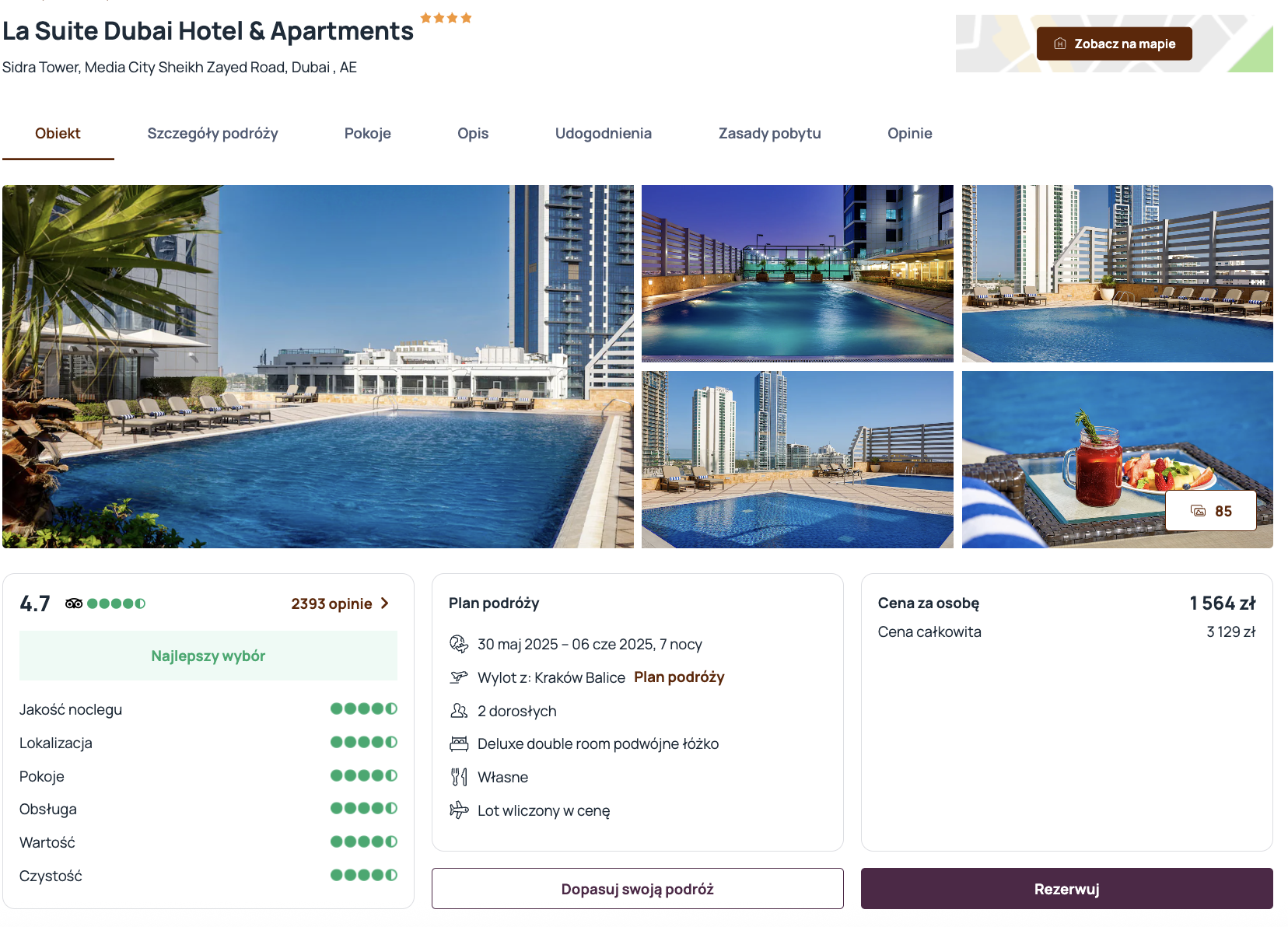Click the airplane icon next to Lot wliczony

coord(459,810)
